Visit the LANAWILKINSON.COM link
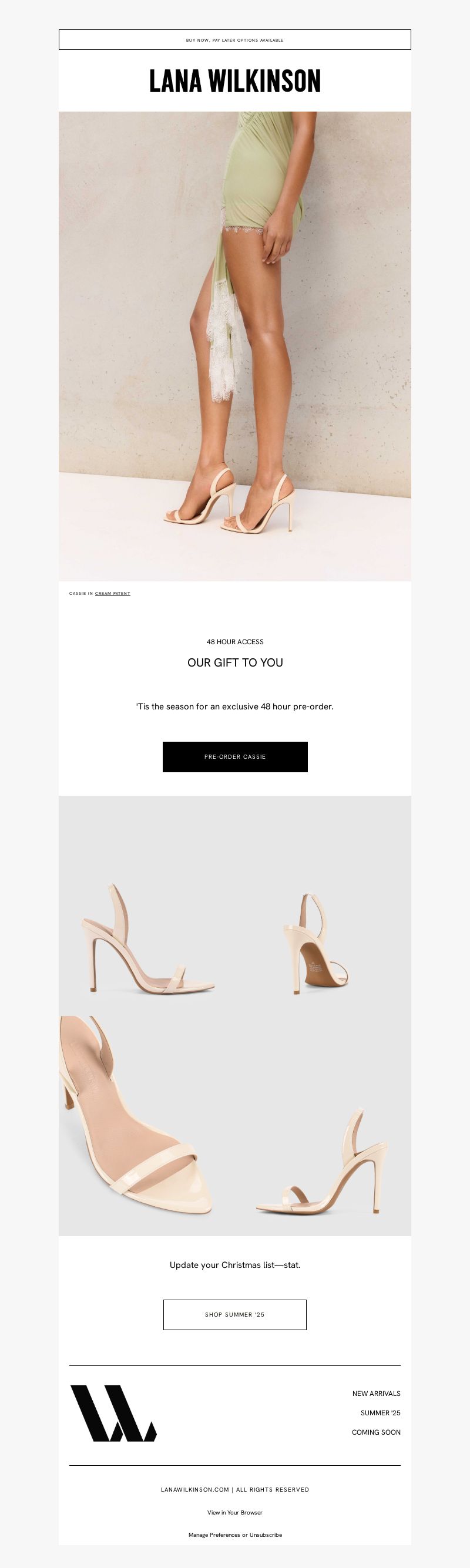 (x=195, y=1489)
